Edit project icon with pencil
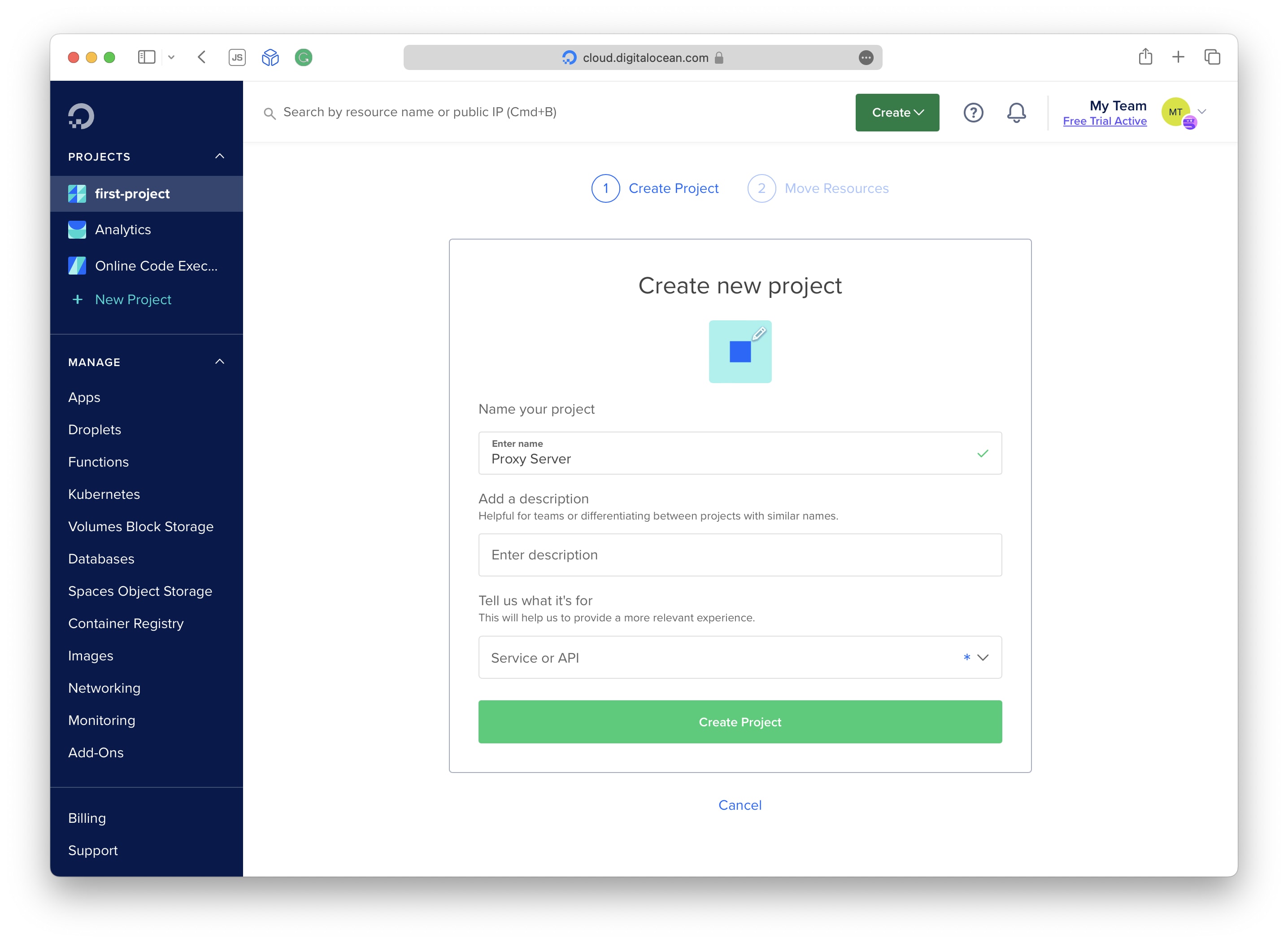This screenshot has height=943, width=1288. coord(740,352)
